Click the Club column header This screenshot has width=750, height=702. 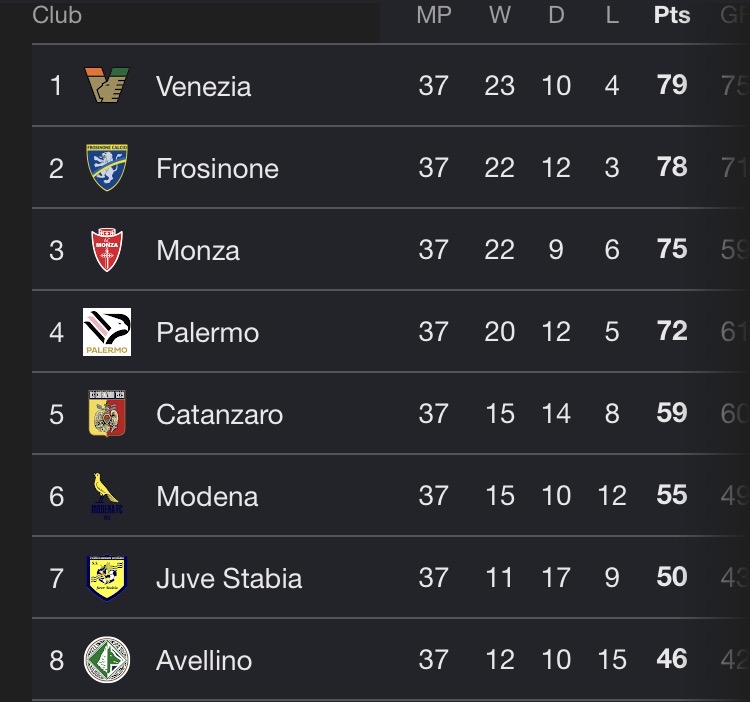point(57,15)
